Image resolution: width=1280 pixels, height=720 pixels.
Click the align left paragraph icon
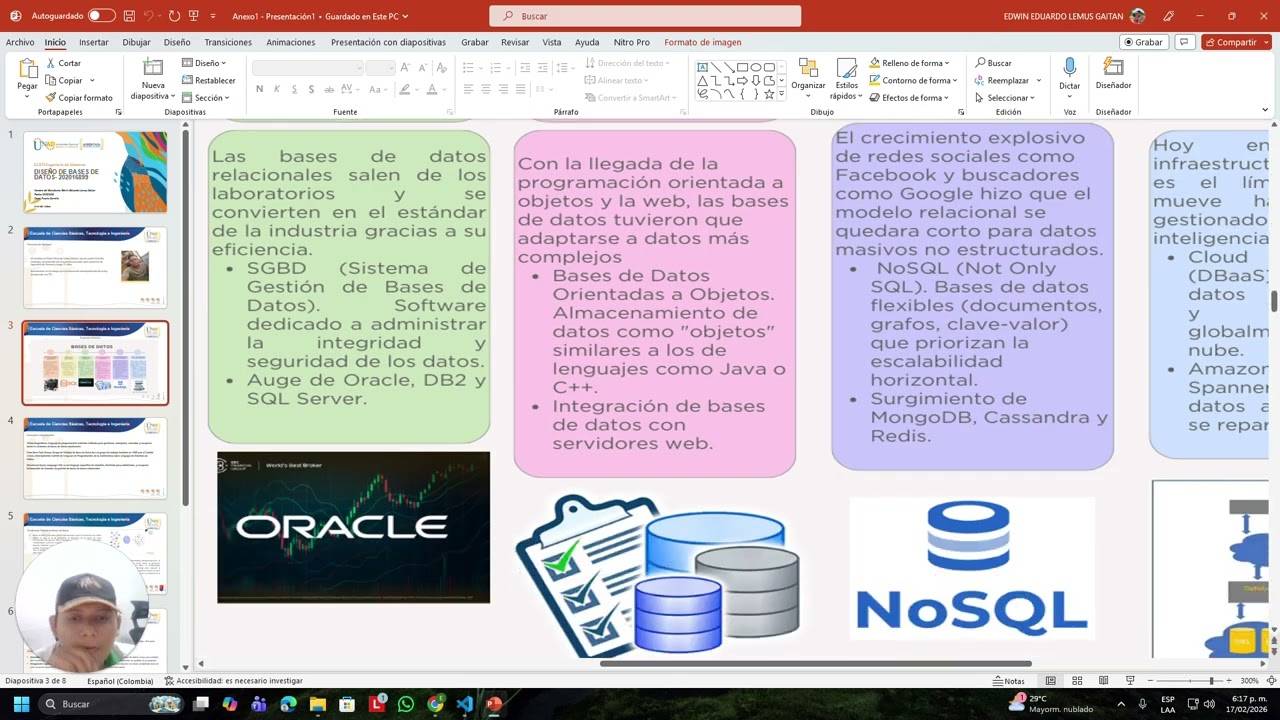pyautogui.click(x=468, y=89)
